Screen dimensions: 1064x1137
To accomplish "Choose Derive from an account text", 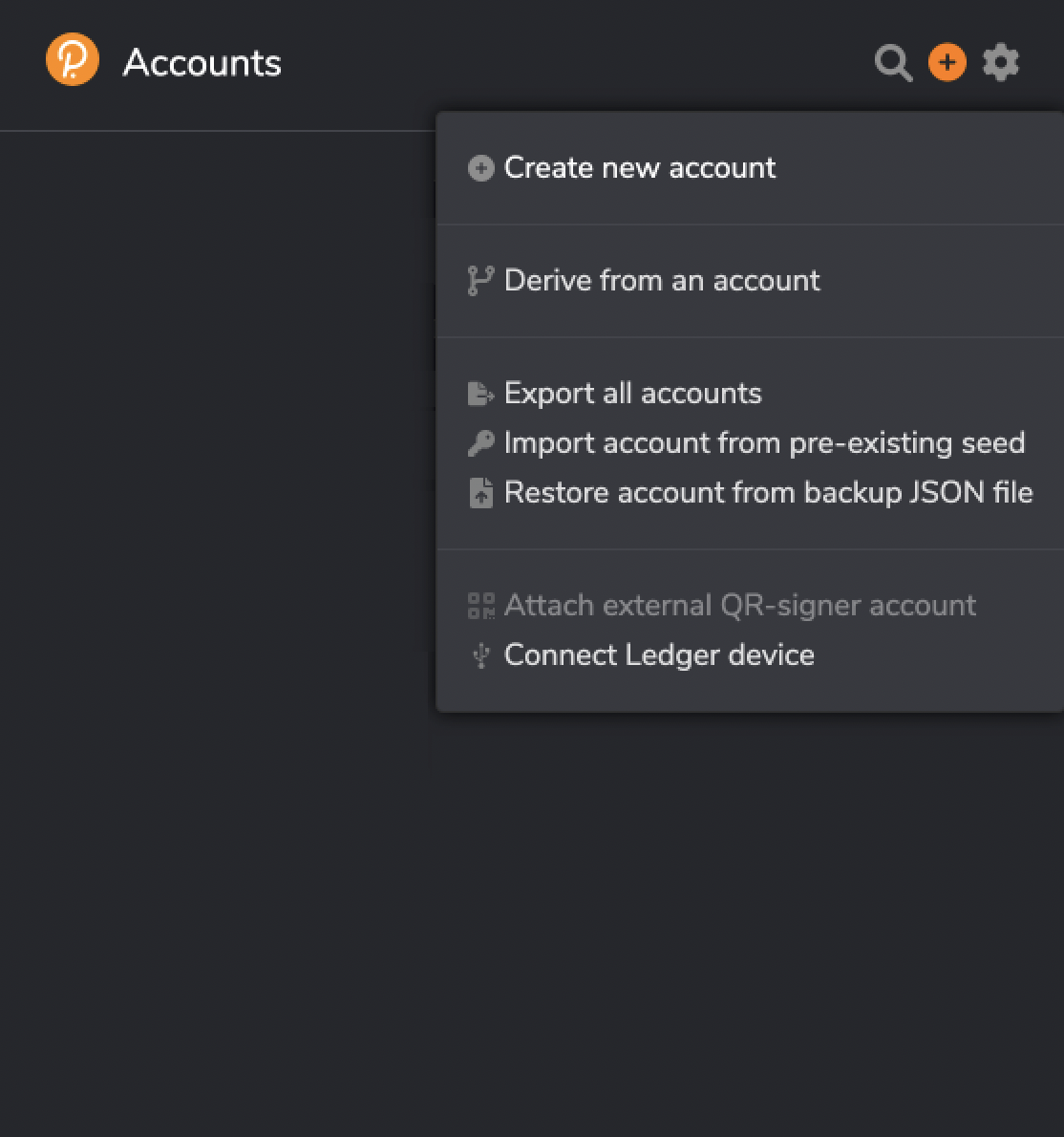I will 662,281.
